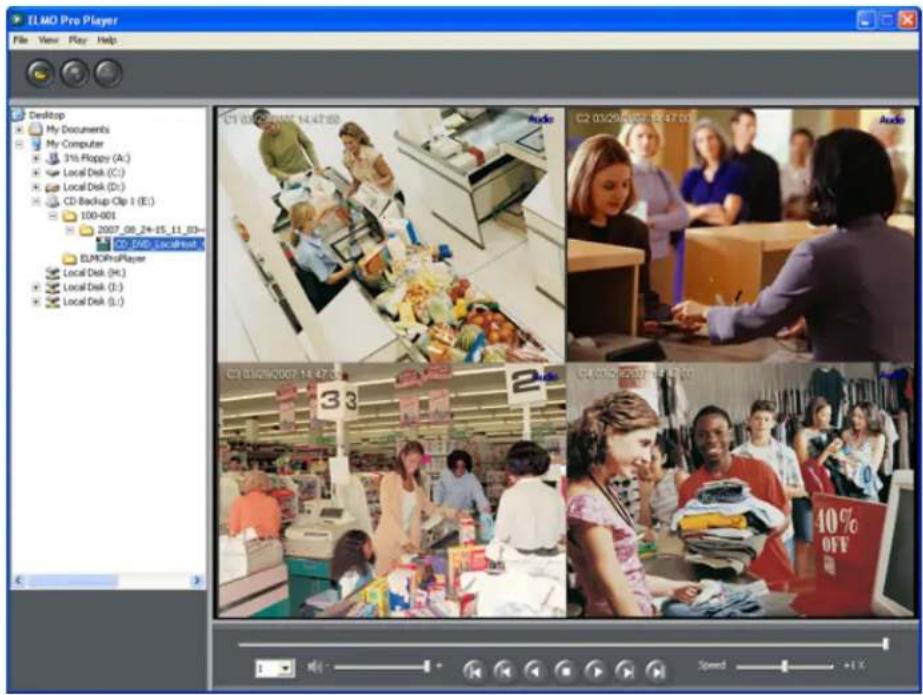The width and height of the screenshot is (923, 695).
Task: Collapse the 100-001 folder node
Action: pos(53,215)
